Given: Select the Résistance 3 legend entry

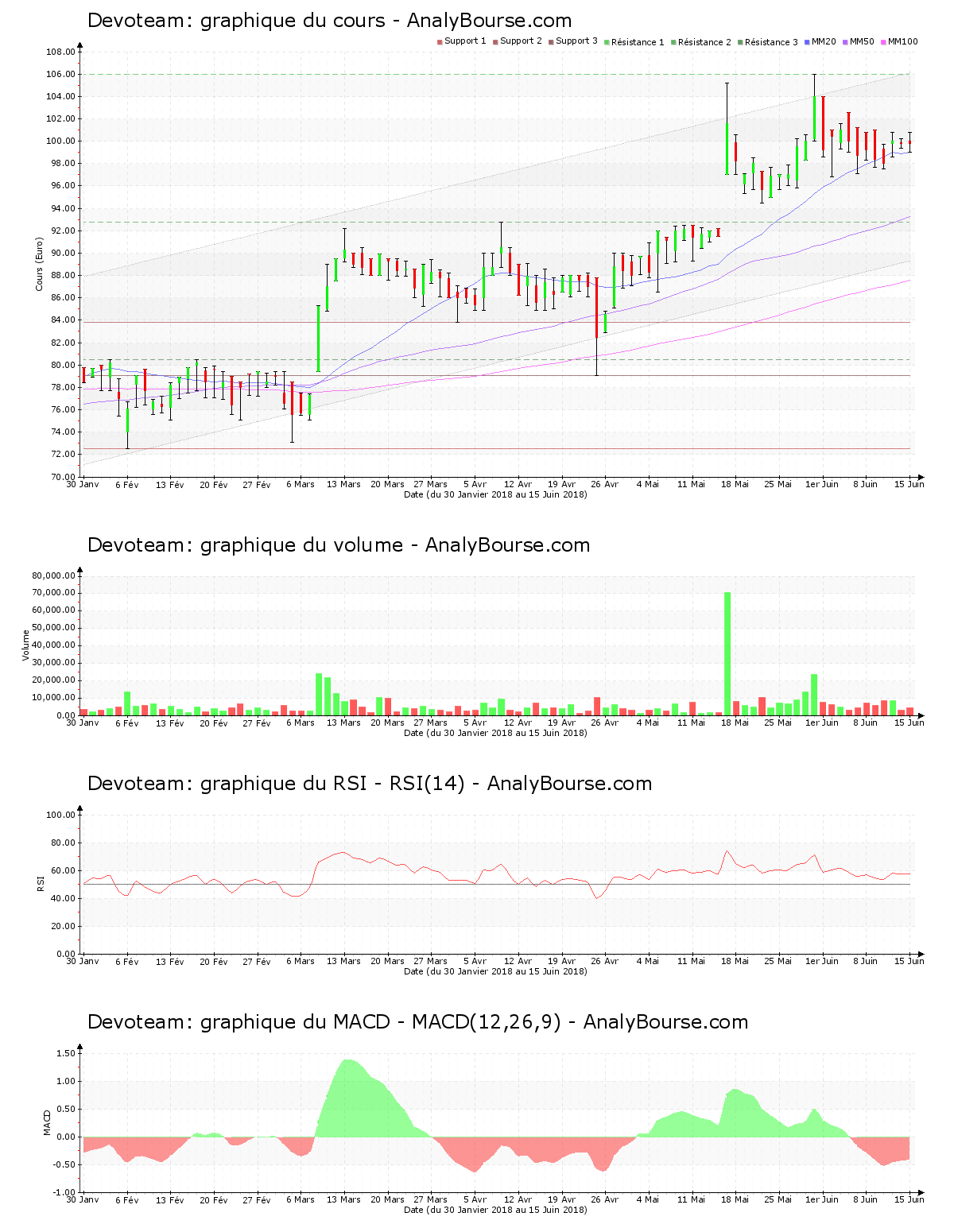Looking at the screenshot, I should pyautogui.click(x=768, y=42).
